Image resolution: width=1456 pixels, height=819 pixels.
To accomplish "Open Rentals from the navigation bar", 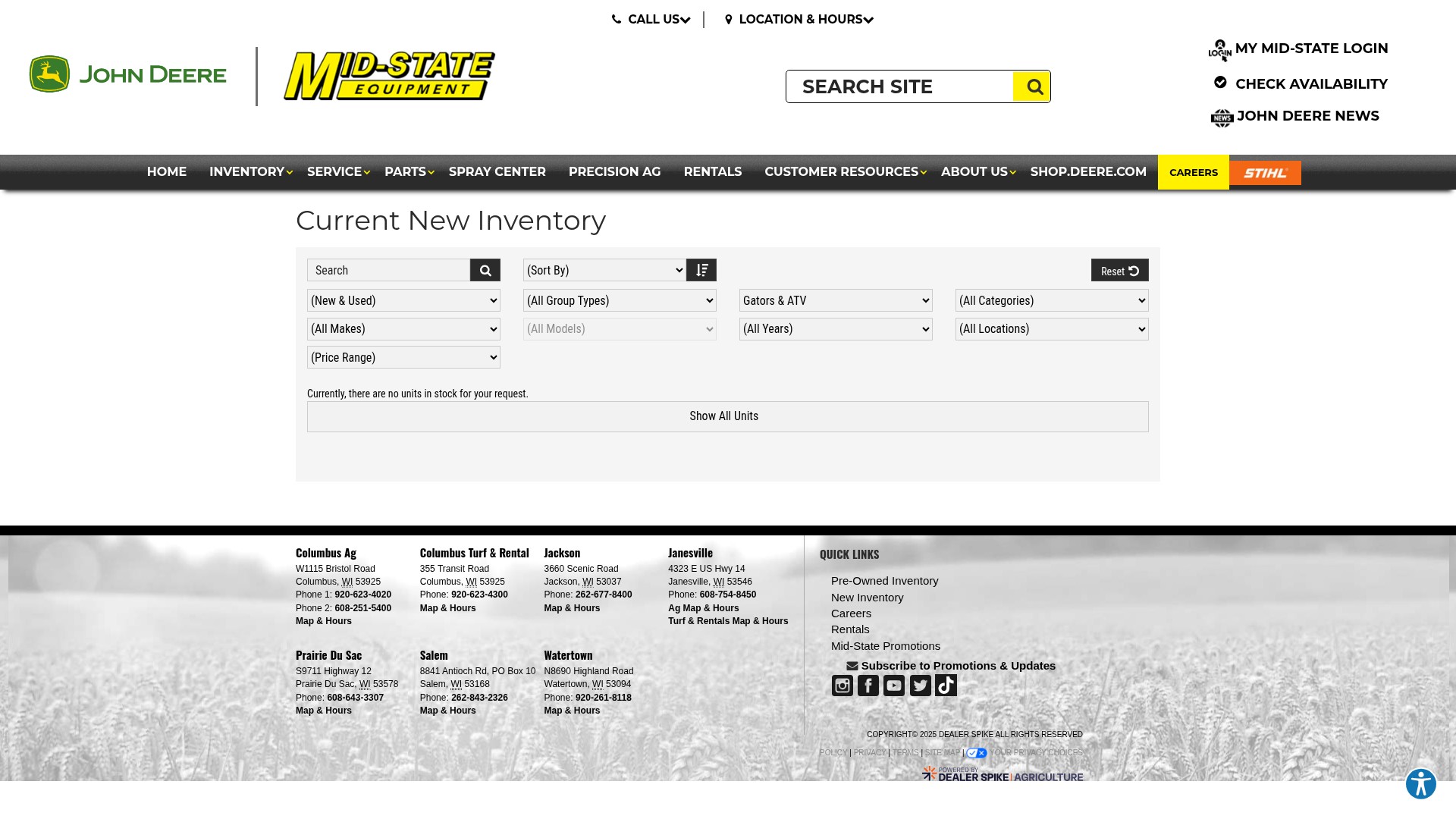I will click(x=713, y=172).
